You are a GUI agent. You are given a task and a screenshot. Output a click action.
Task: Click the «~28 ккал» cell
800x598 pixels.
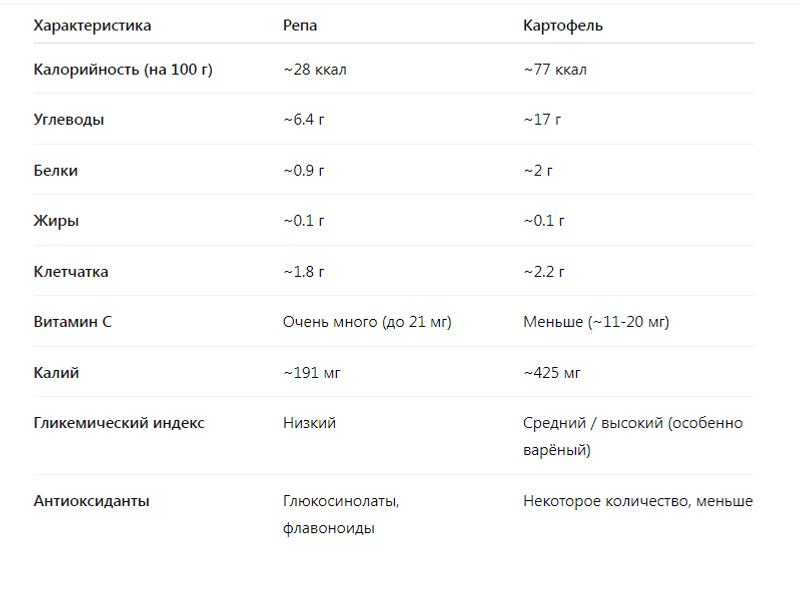315,70
